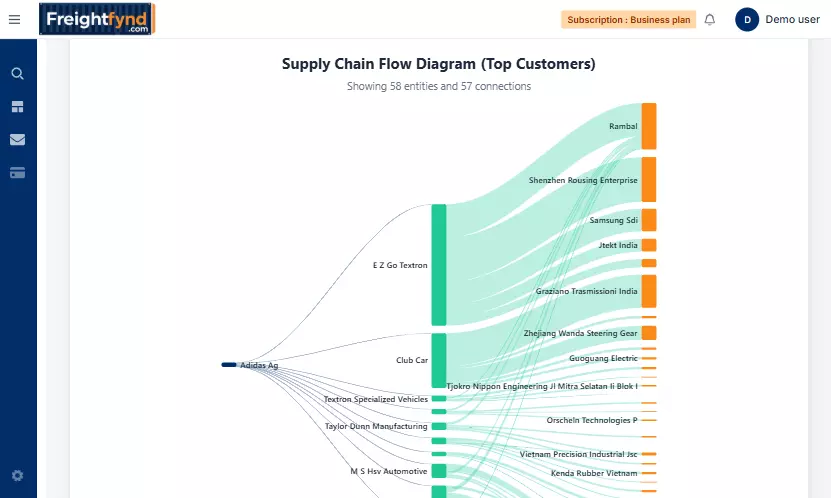The image size is (831, 498).
Task: Open the Demo user account menu
Action: click(x=792, y=19)
